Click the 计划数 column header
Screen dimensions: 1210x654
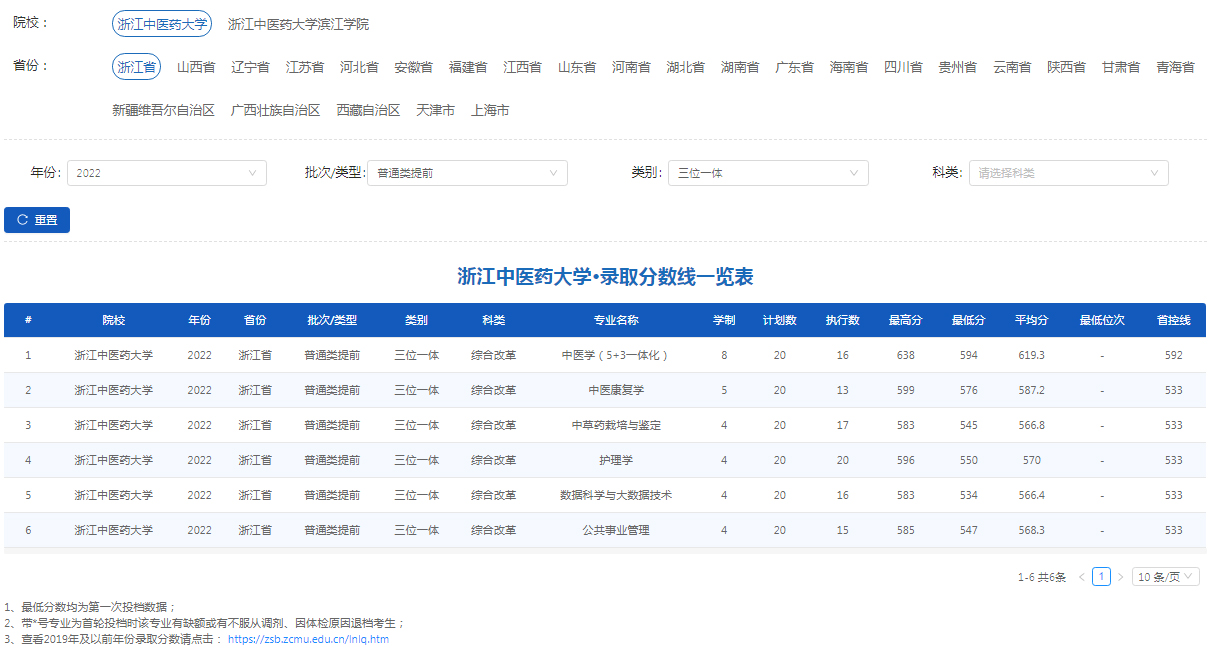(x=779, y=320)
